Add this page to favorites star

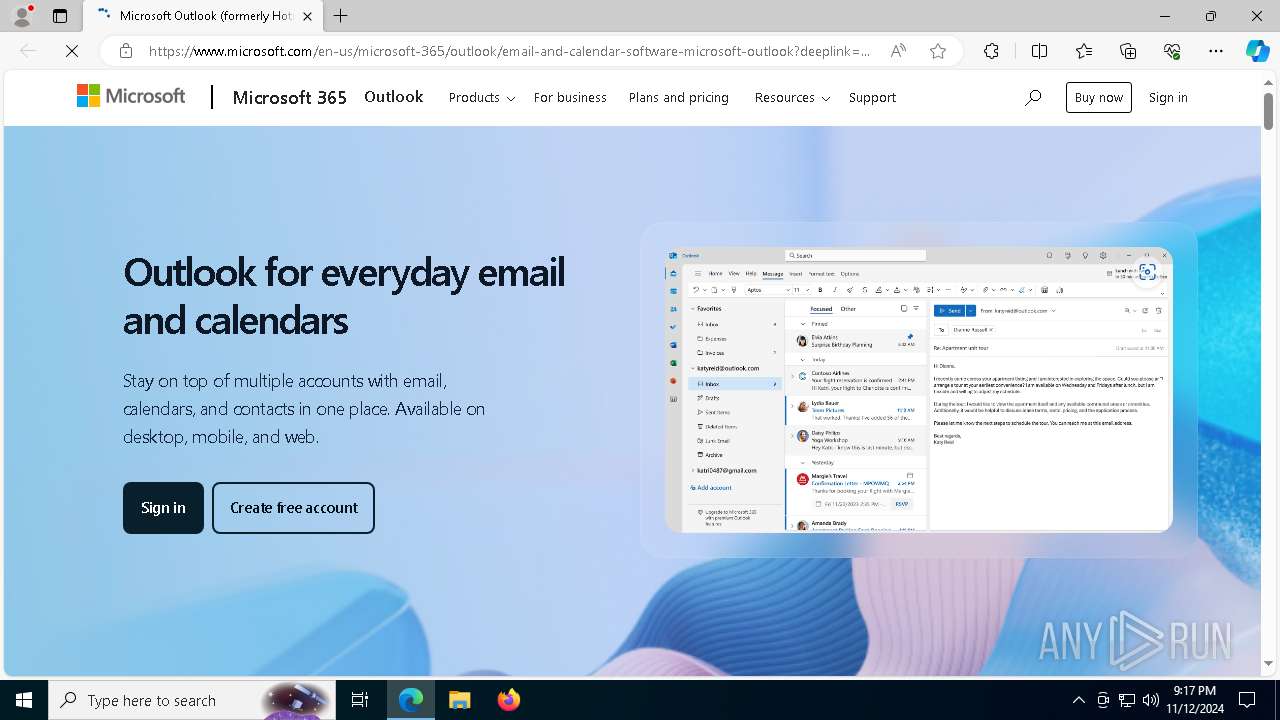[938, 51]
